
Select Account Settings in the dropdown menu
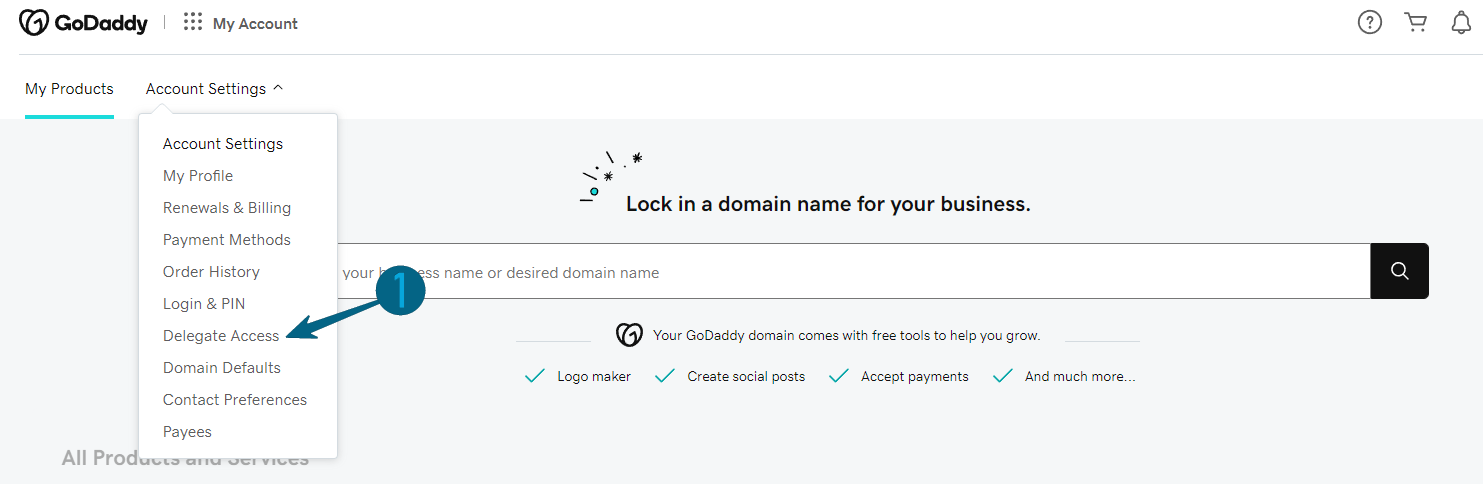point(223,144)
